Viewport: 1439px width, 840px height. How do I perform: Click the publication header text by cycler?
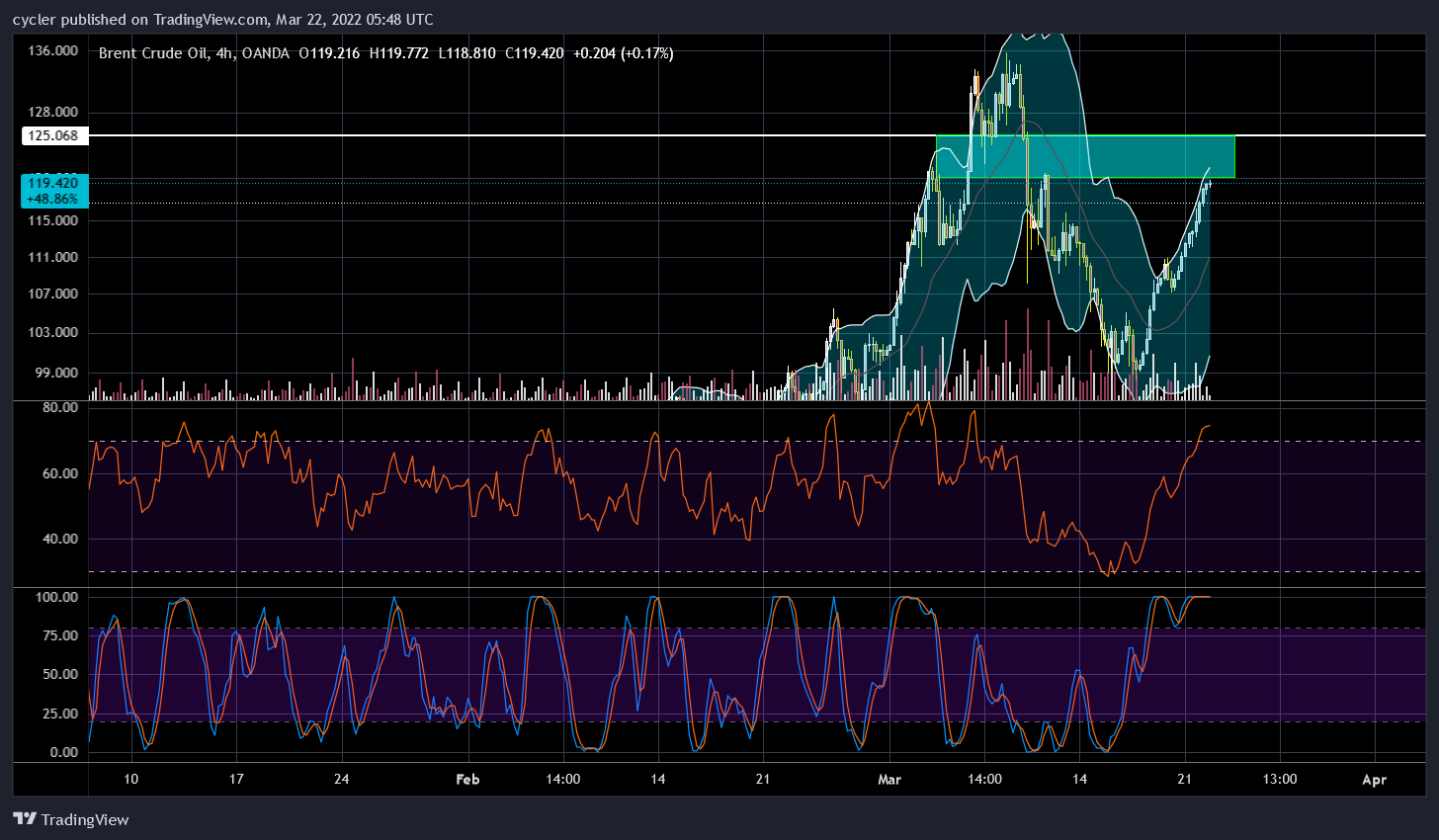pyautogui.click(x=222, y=20)
